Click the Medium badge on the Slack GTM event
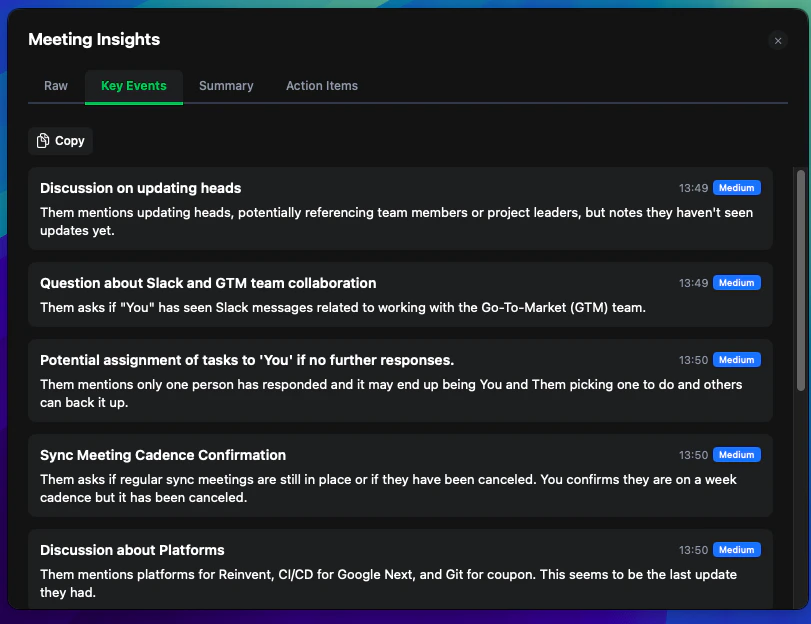 pos(736,282)
